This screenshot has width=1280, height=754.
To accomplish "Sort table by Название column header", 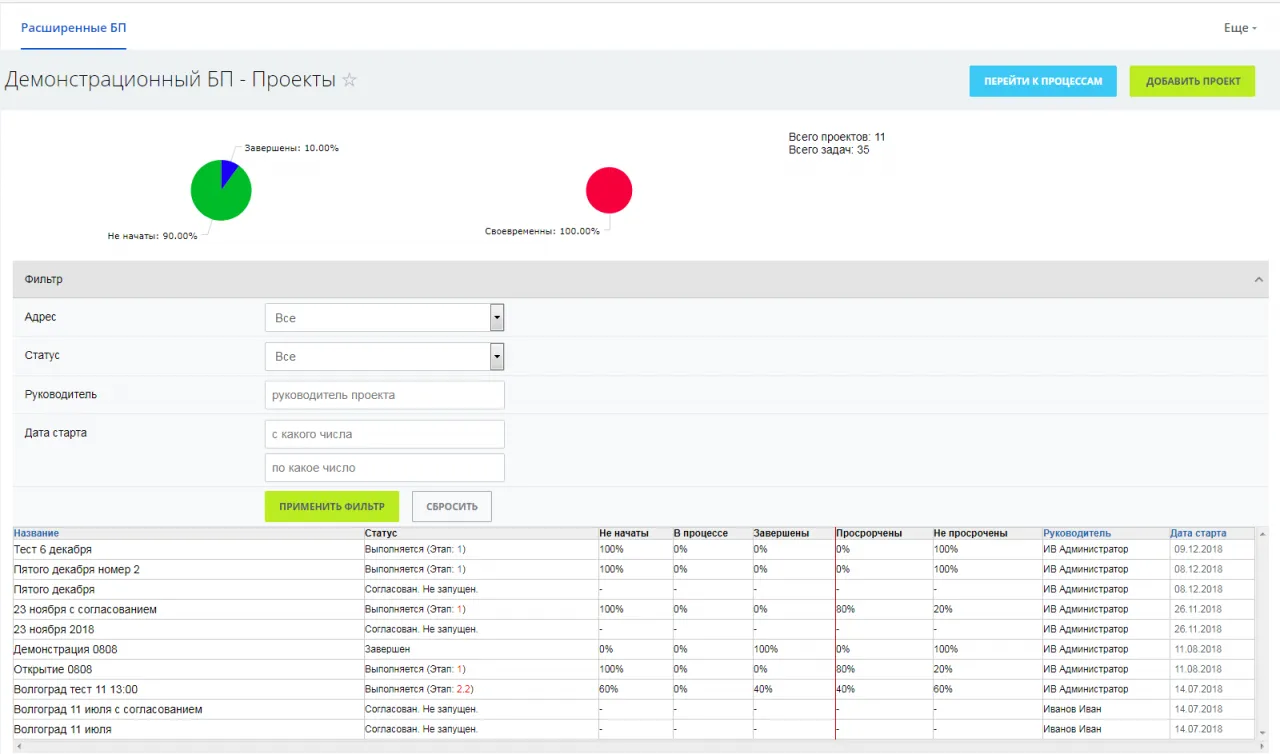I will pyautogui.click(x=36, y=533).
